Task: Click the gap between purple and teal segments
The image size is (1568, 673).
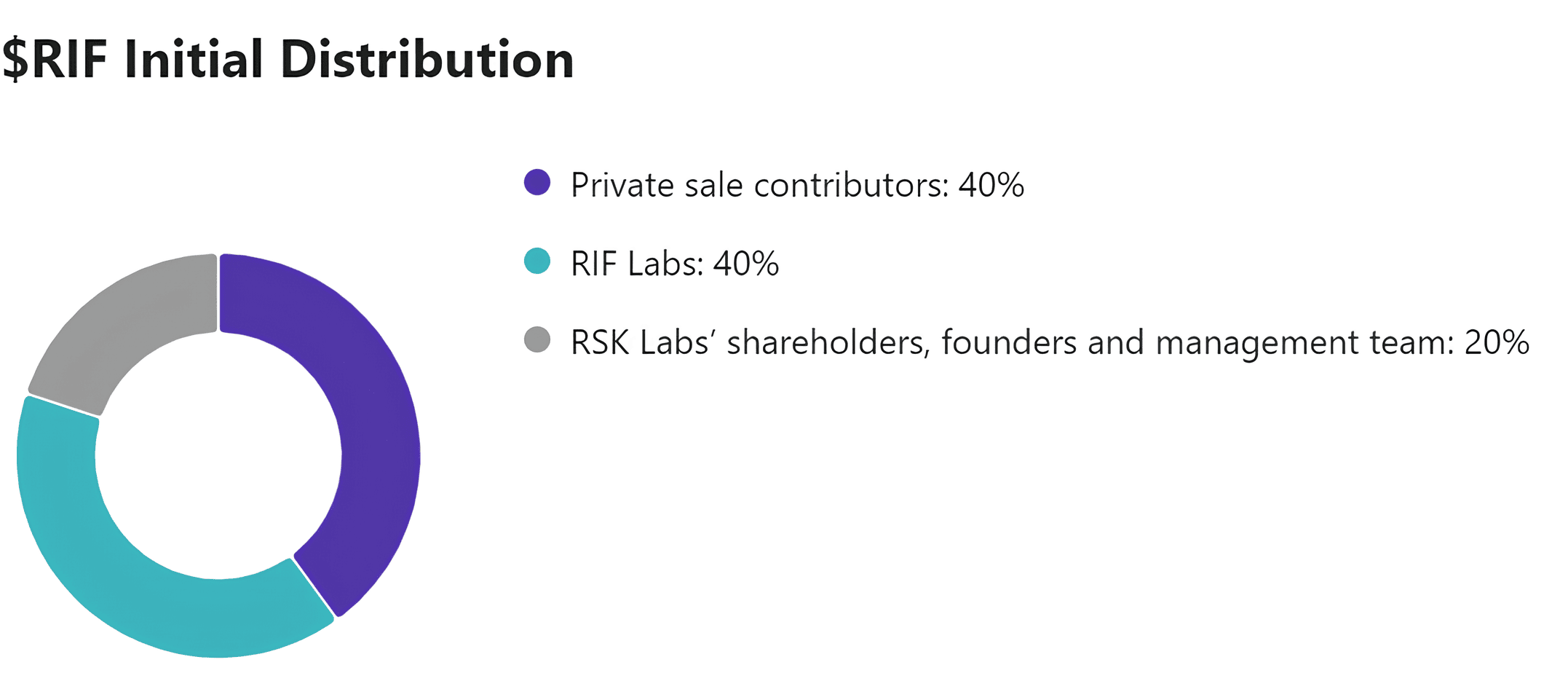Action: coord(314,588)
